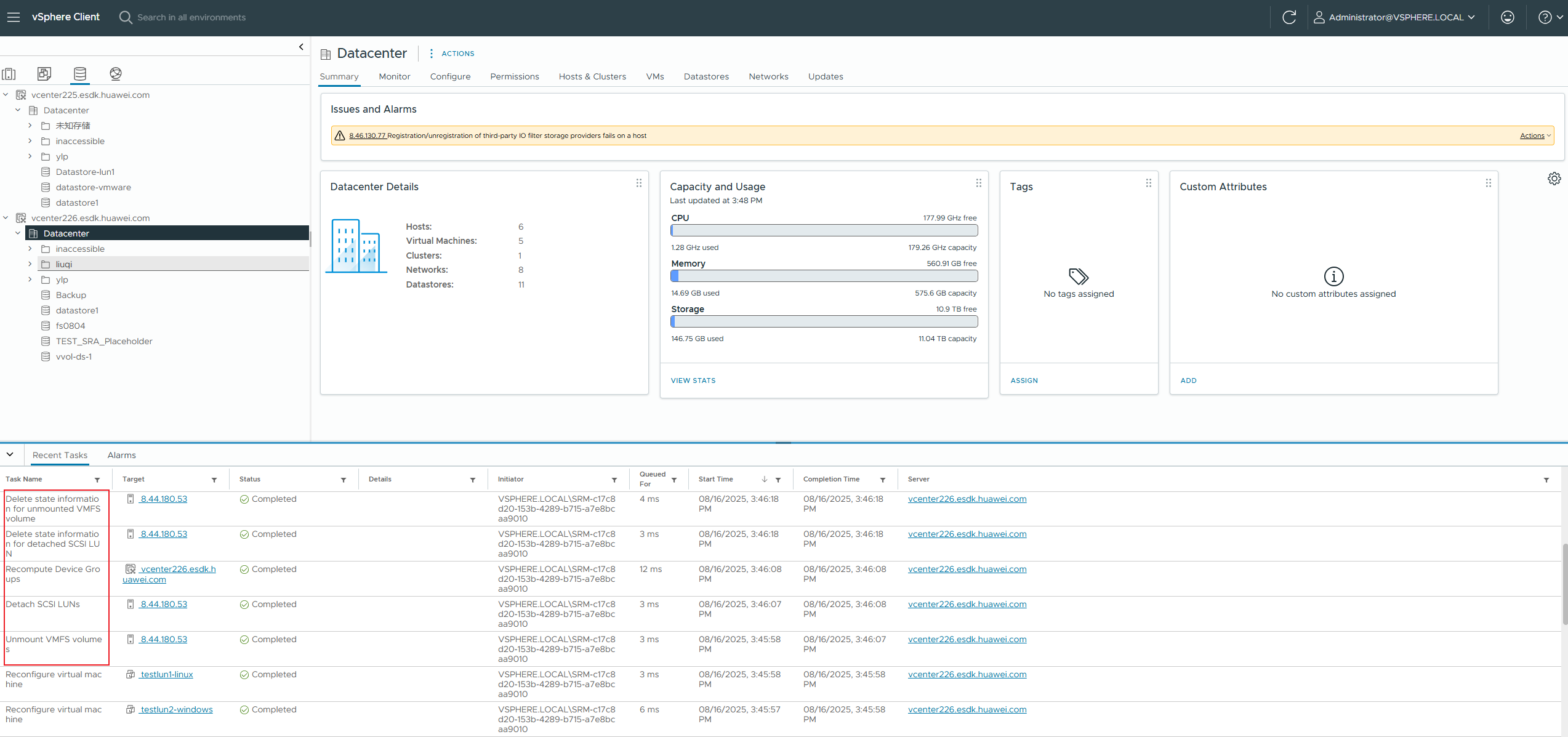
Task: Filter the Status column
Action: tap(344, 480)
